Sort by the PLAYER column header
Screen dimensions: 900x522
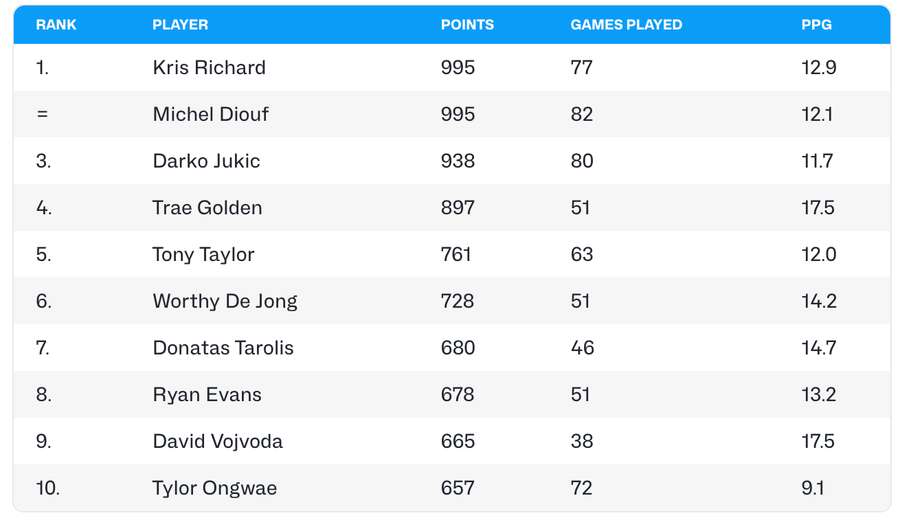[x=180, y=25]
